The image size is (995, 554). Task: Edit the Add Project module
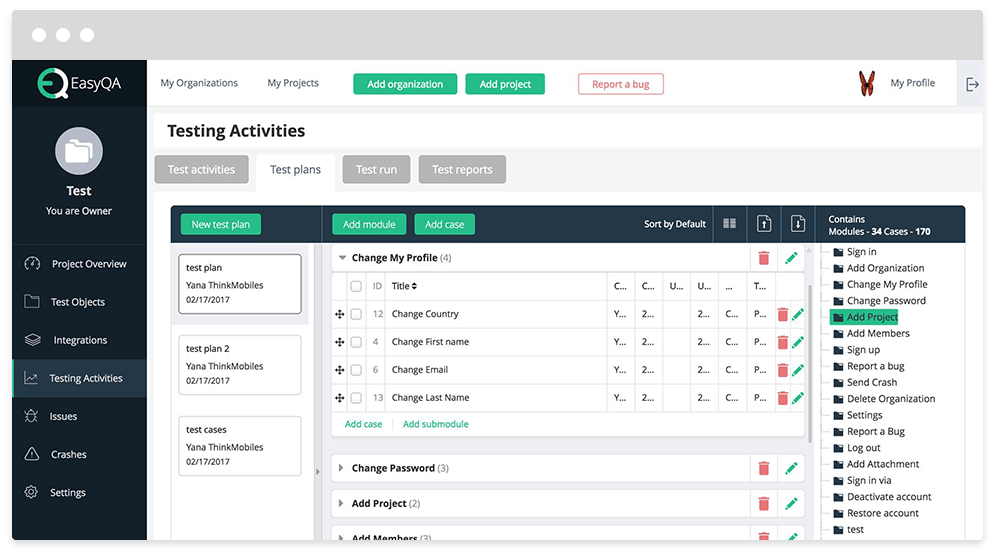tap(791, 504)
